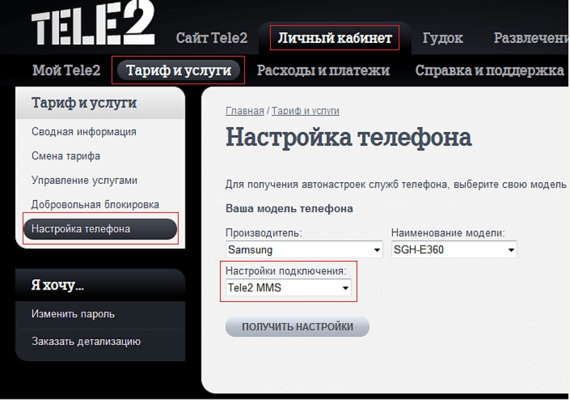Open Справка и поддержка section

pyautogui.click(x=489, y=70)
